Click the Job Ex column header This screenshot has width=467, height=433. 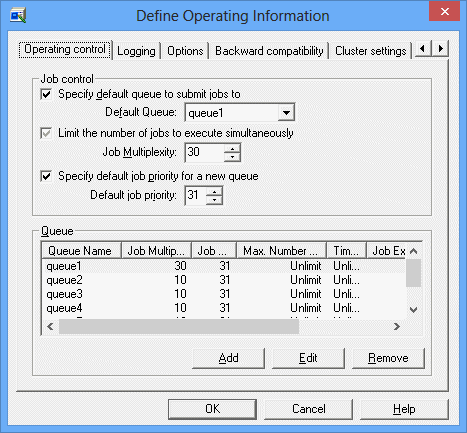tap(386, 251)
